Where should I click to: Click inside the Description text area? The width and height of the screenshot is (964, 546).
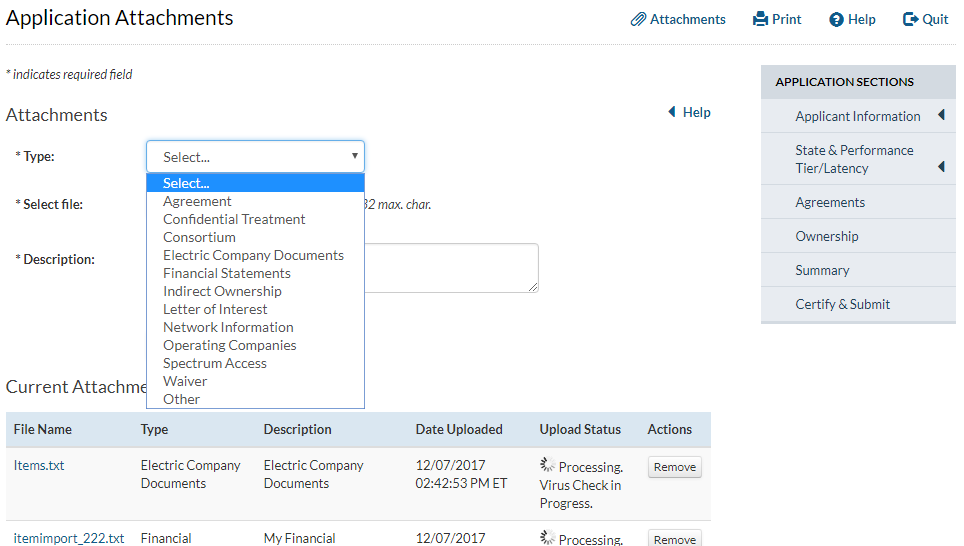[x=450, y=268]
